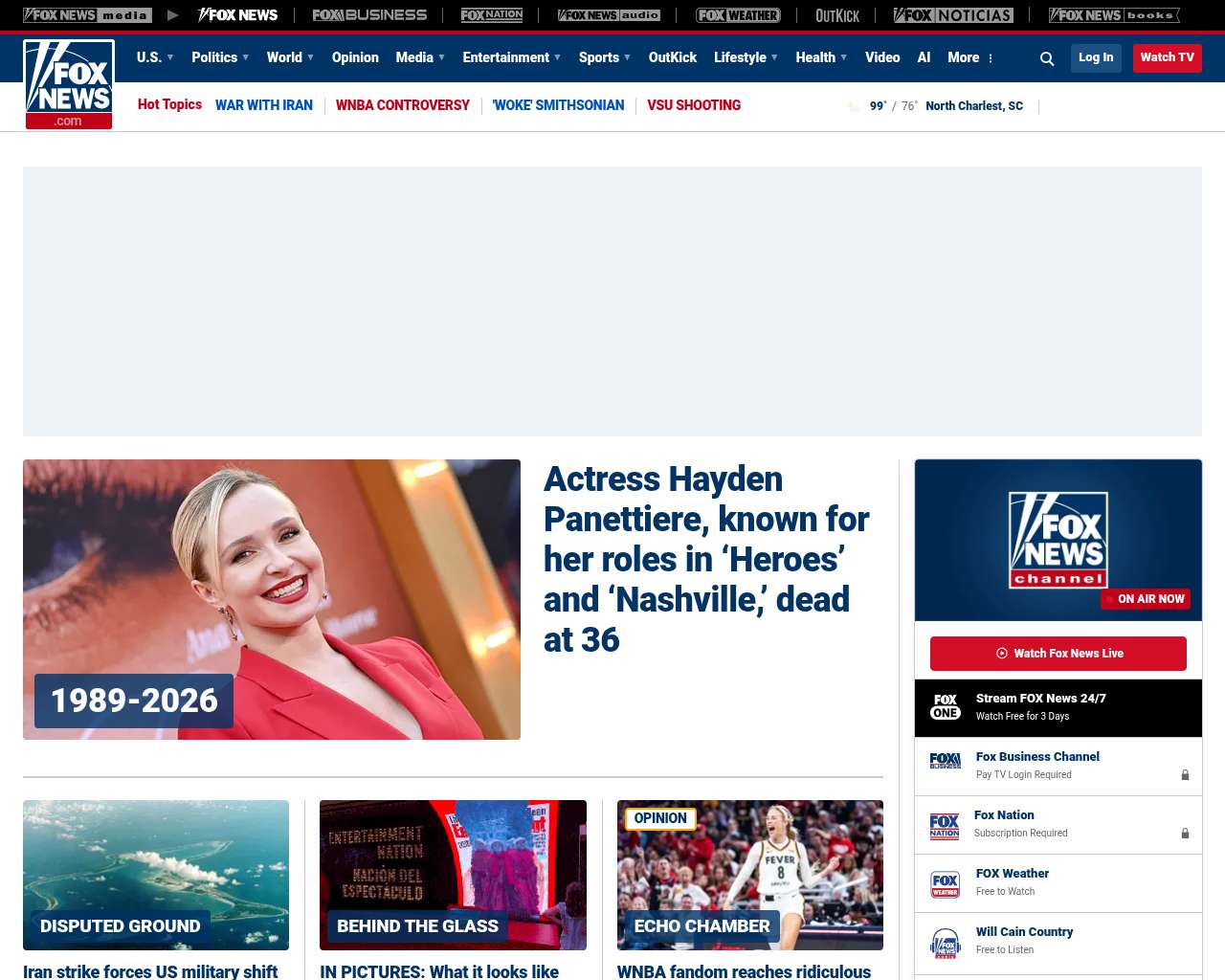Click the OPINION tag on WNBA story

660,818
